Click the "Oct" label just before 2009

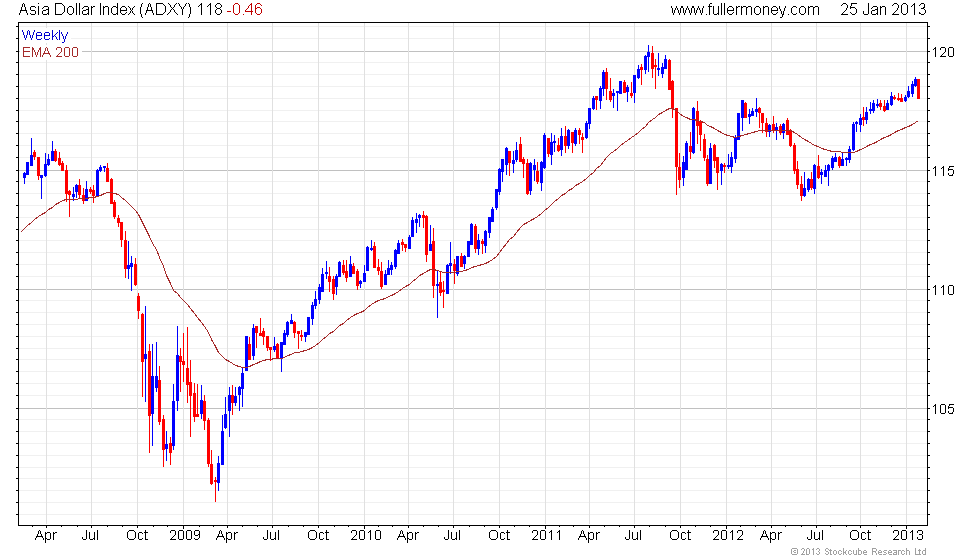point(137,536)
